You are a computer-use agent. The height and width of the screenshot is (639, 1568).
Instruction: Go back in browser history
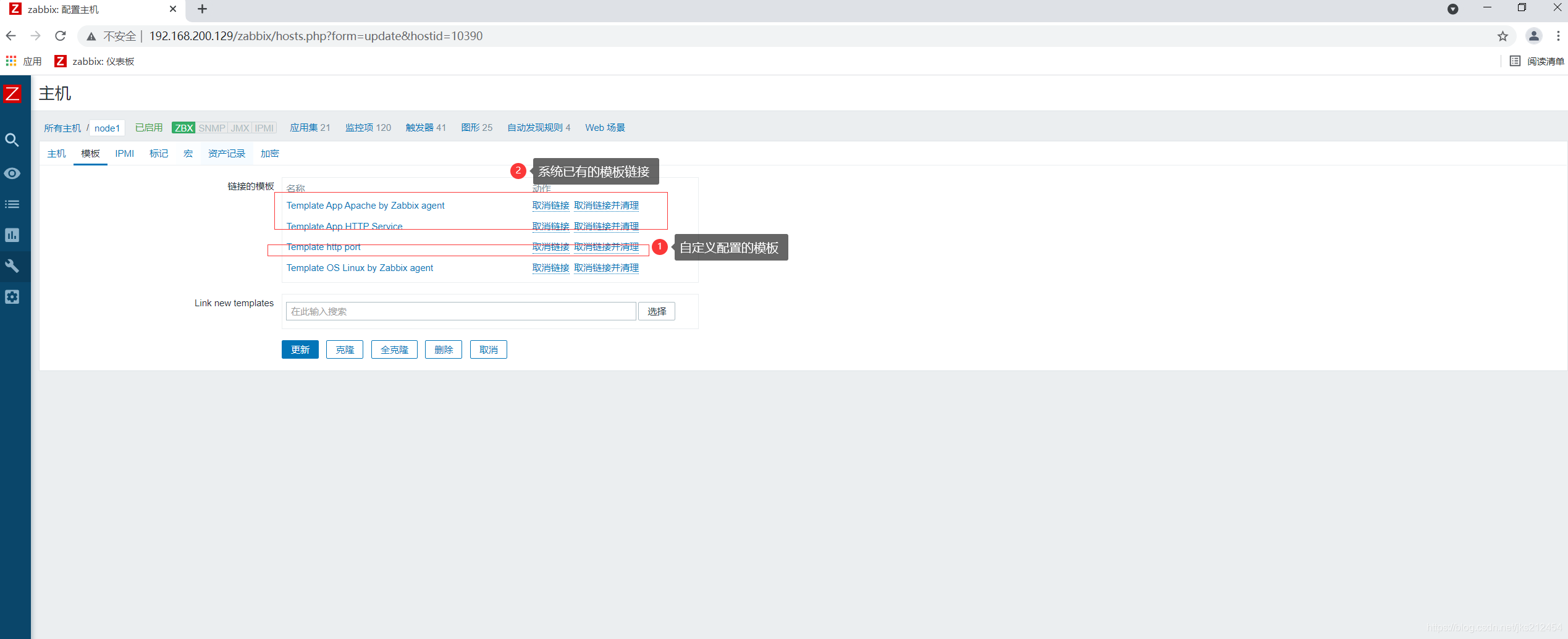(11, 36)
